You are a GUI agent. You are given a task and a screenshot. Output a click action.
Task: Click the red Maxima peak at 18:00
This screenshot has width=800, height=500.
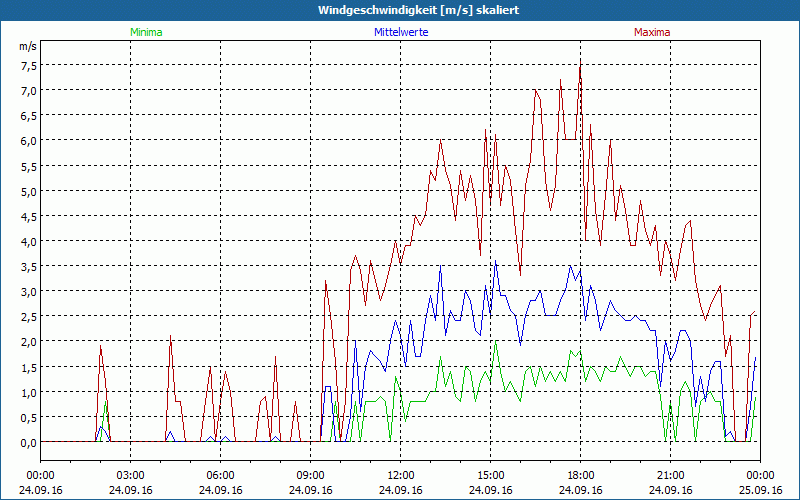581,62
